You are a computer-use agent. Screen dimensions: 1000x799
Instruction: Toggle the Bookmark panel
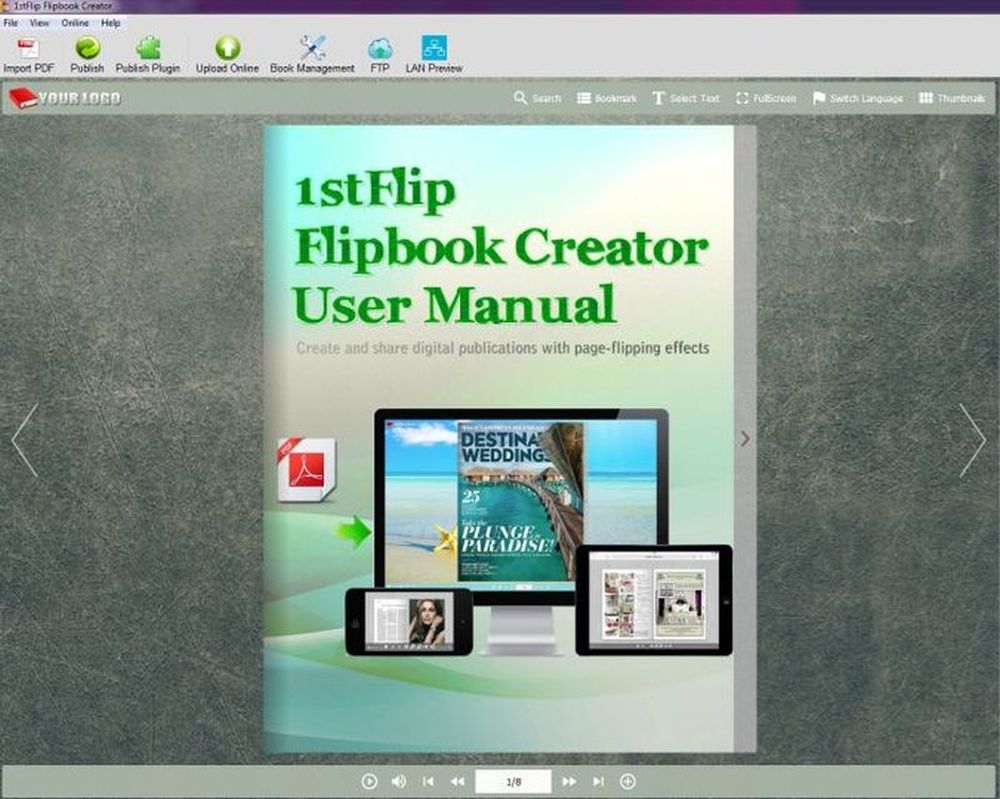[x=606, y=98]
